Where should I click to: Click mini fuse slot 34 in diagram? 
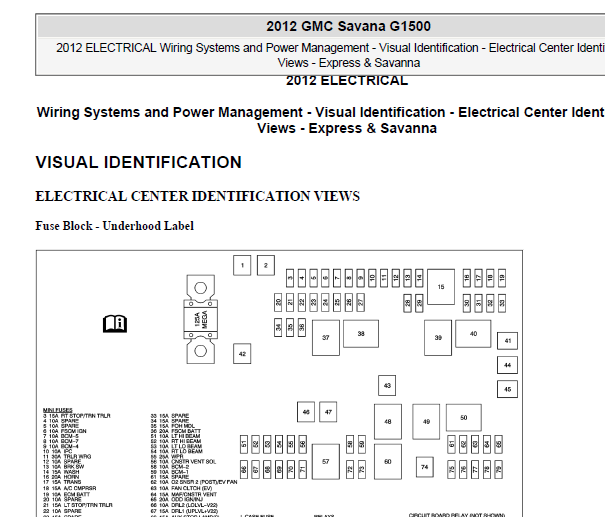coord(278,328)
